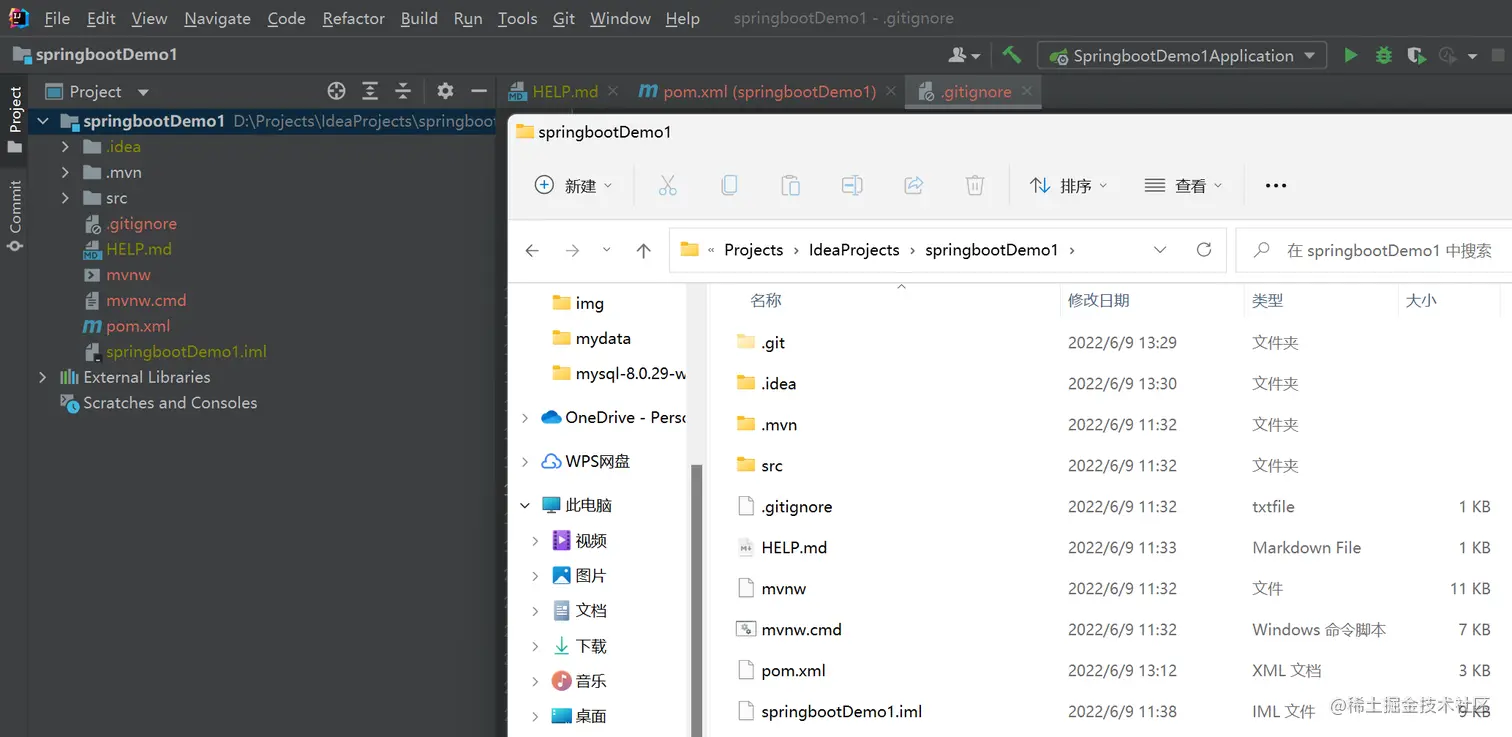Expand the .mvn folder in project tree
Image resolution: width=1512 pixels, height=737 pixels.
(65, 172)
